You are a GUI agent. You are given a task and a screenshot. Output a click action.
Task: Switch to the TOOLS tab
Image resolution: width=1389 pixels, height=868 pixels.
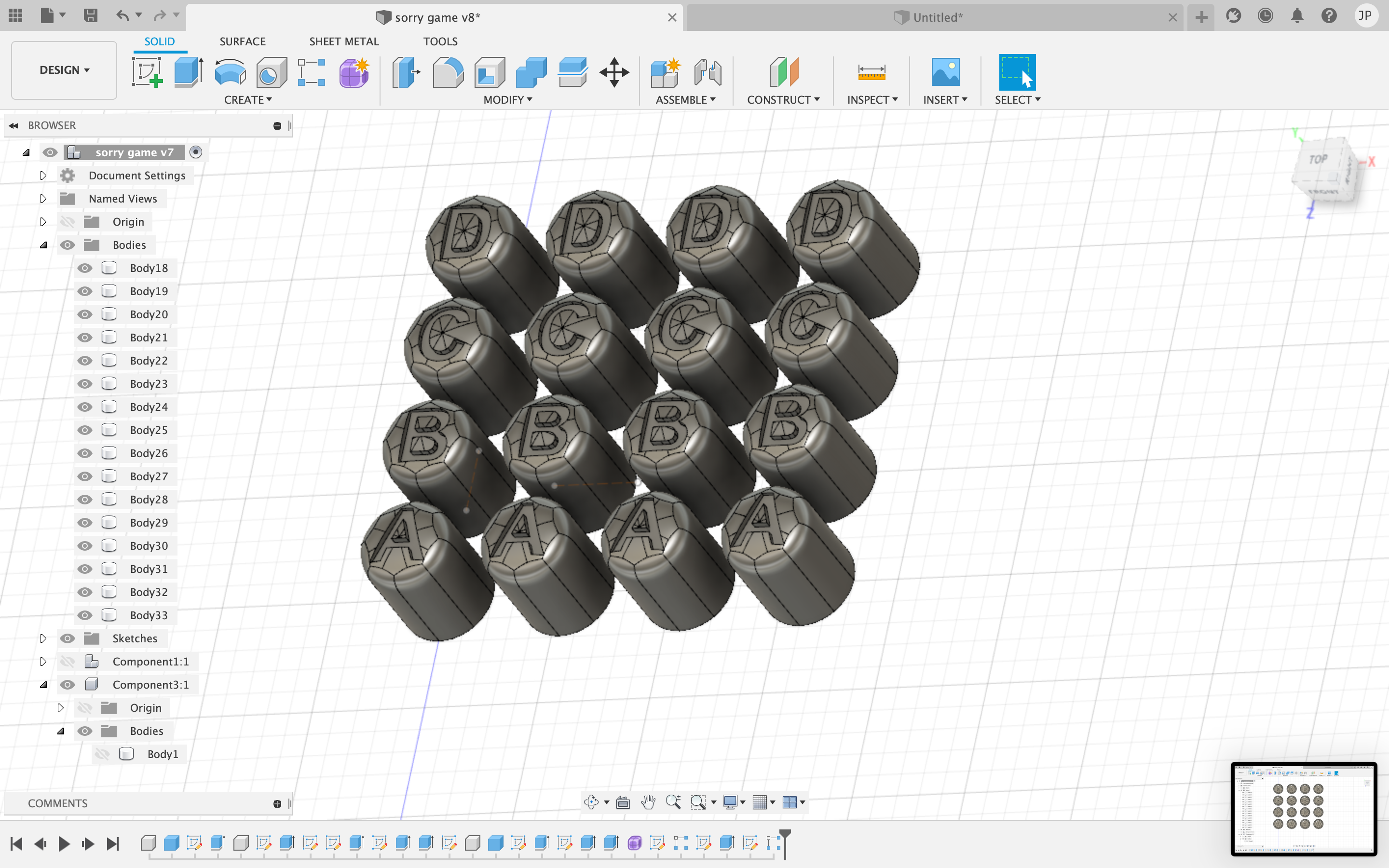point(440,41)
